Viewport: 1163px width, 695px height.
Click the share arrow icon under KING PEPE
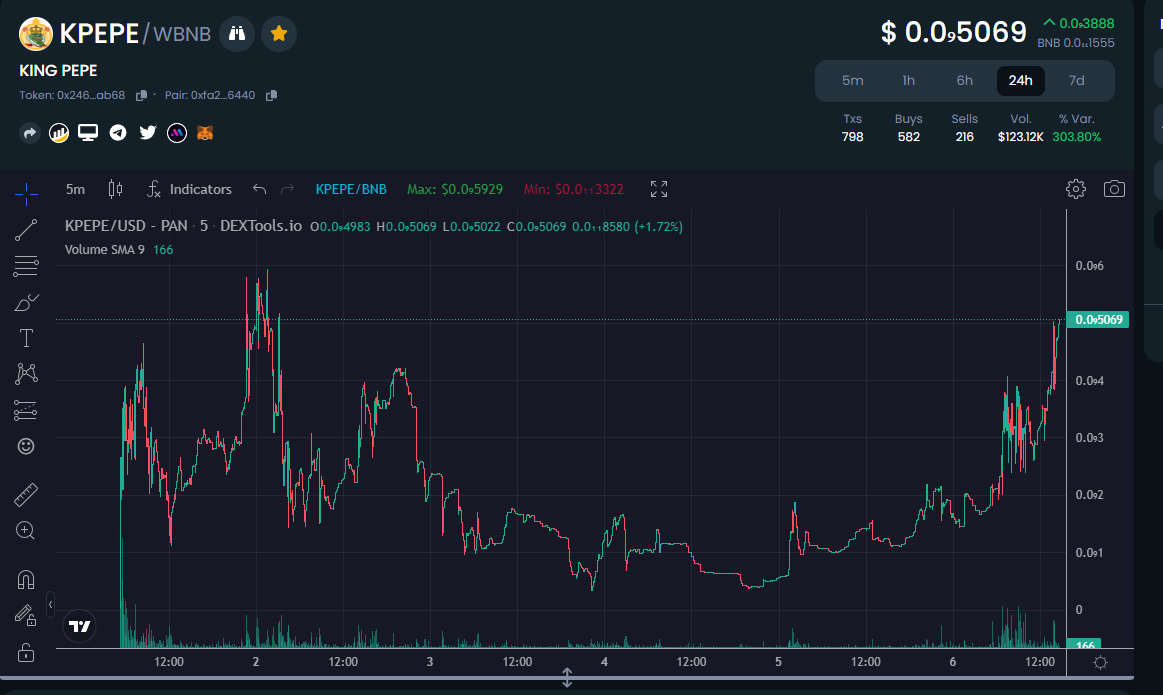coord(30,133)
